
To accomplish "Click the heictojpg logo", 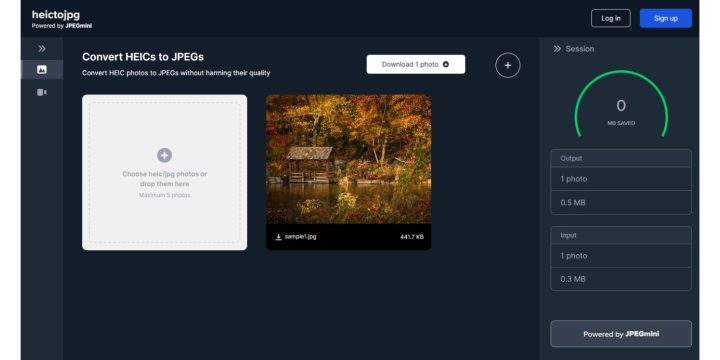I will [x=56, y=15].
